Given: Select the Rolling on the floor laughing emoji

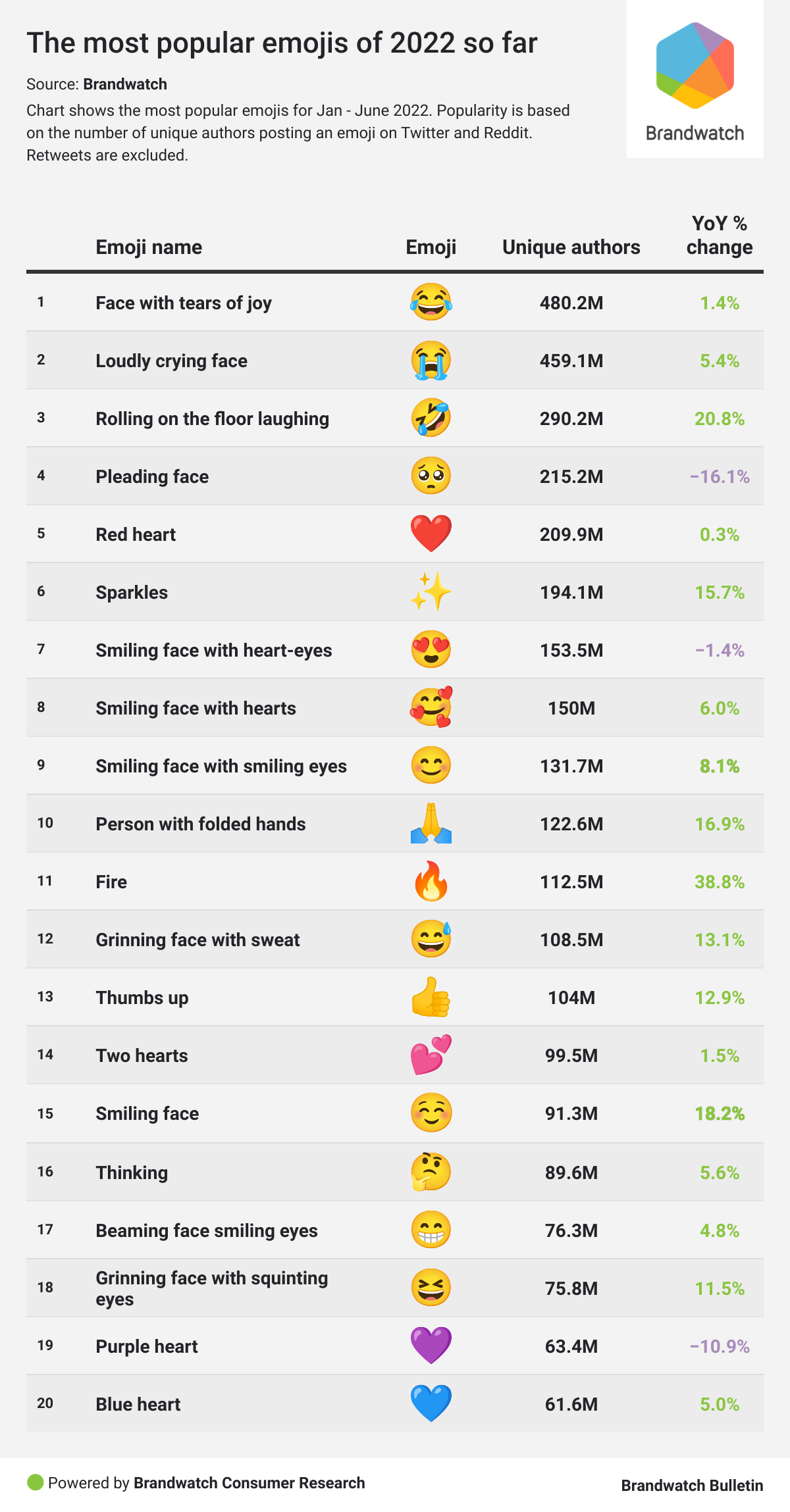Looking at the screenshot, I should 431,418.
